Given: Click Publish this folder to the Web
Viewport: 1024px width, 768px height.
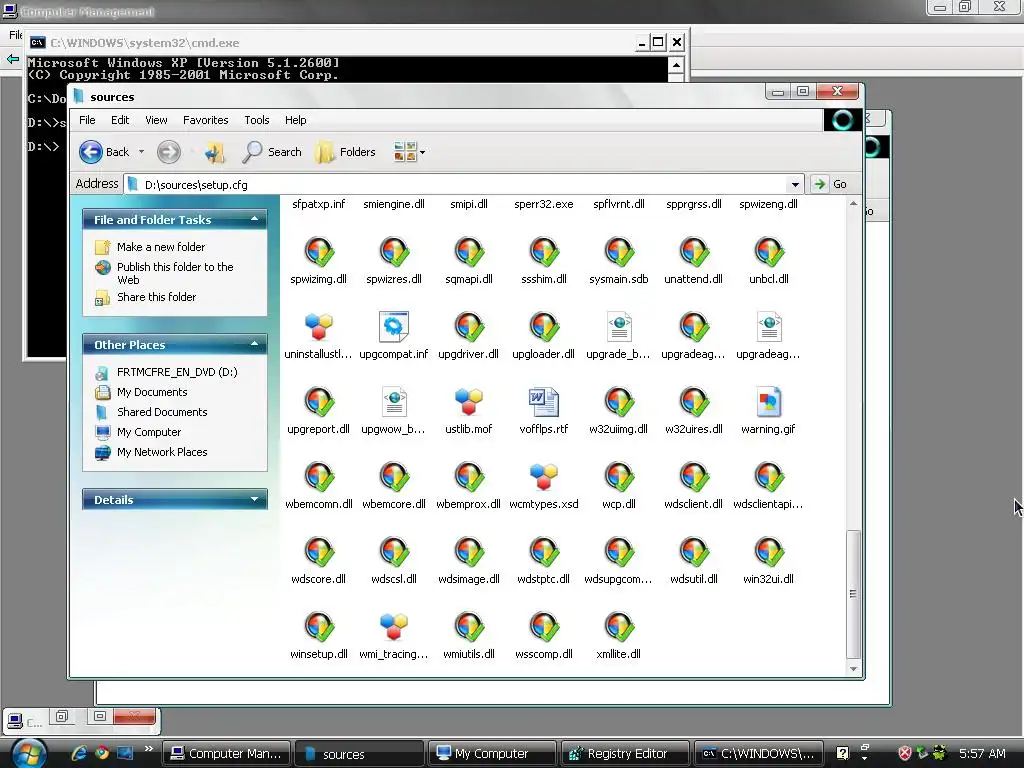Looking at the screenshot, I should point(175,273).
